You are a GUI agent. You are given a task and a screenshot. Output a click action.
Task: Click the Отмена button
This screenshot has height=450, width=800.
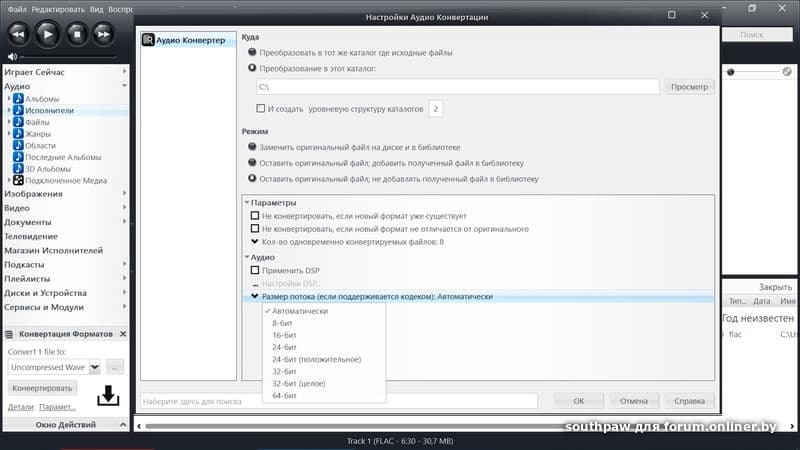click(634, 401)
